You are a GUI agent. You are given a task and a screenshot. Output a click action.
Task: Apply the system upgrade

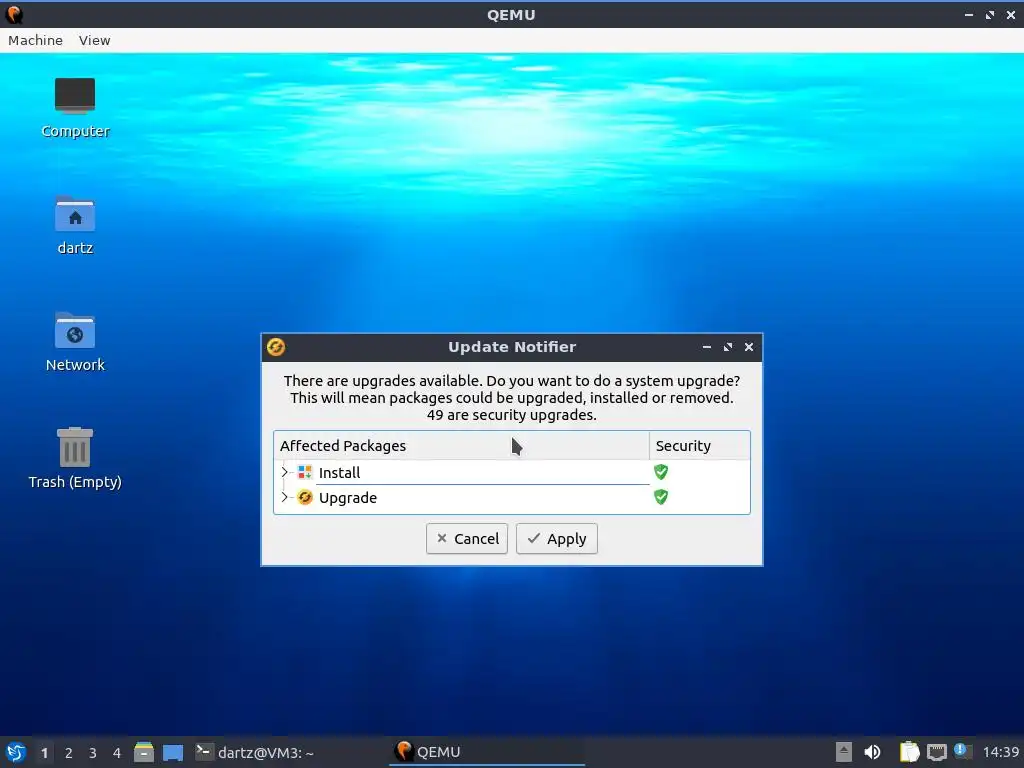pos(556,539)
